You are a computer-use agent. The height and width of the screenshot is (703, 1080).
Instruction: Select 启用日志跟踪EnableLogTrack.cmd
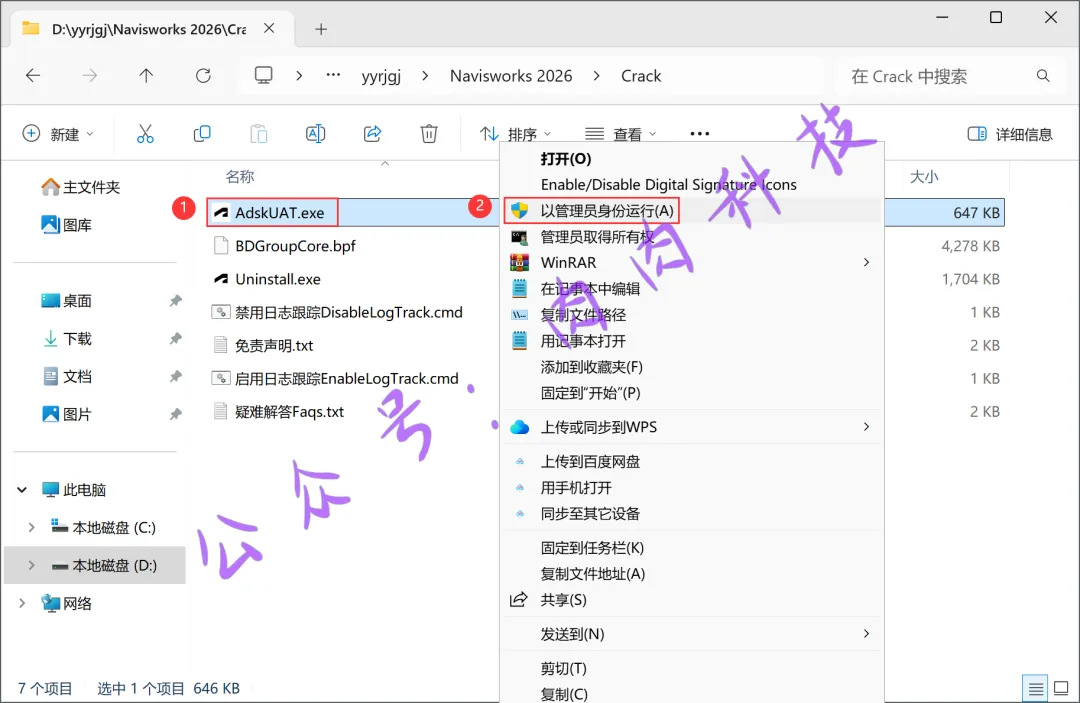click(x=346, y=378)
